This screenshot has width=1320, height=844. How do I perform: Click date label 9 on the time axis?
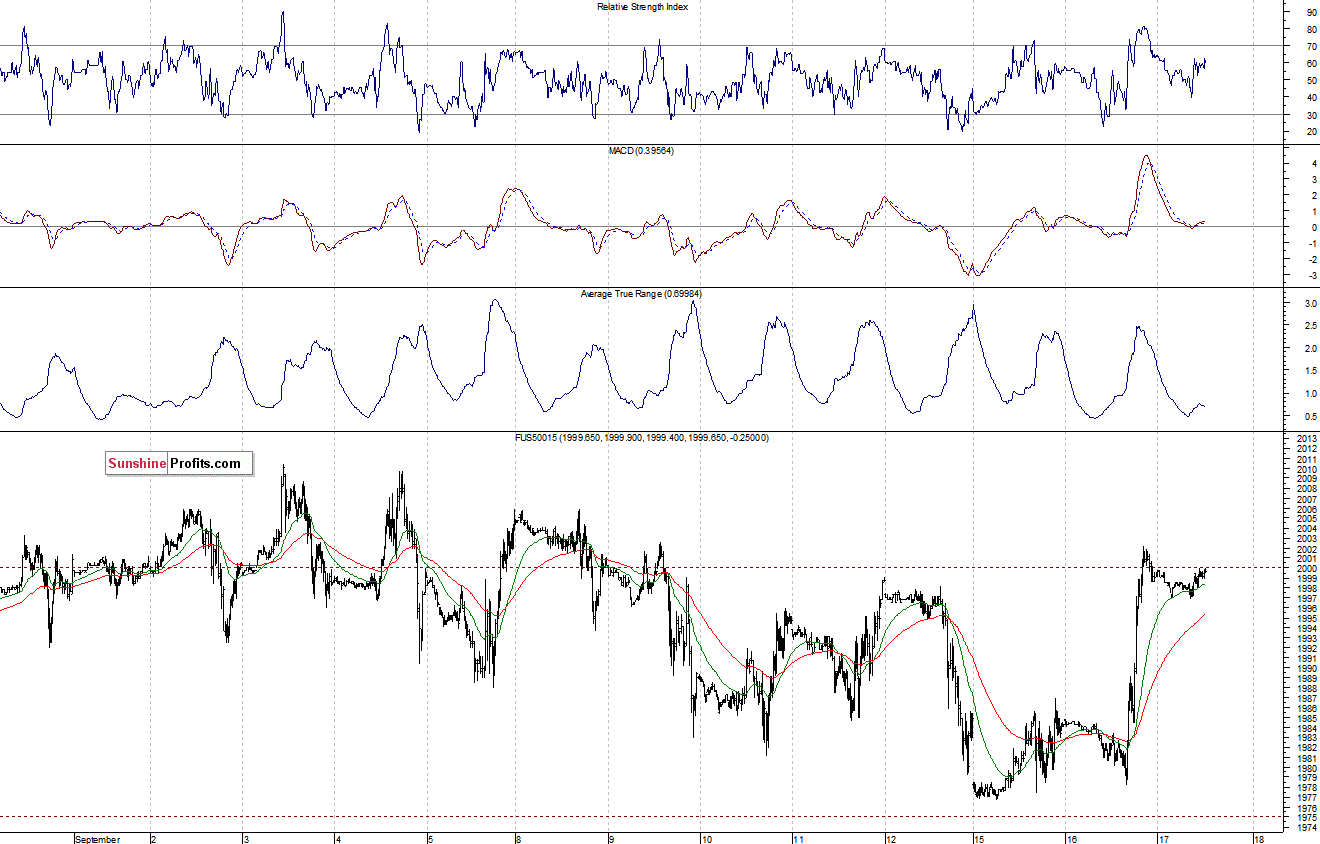pyautogui.click(x=612, y=839)
